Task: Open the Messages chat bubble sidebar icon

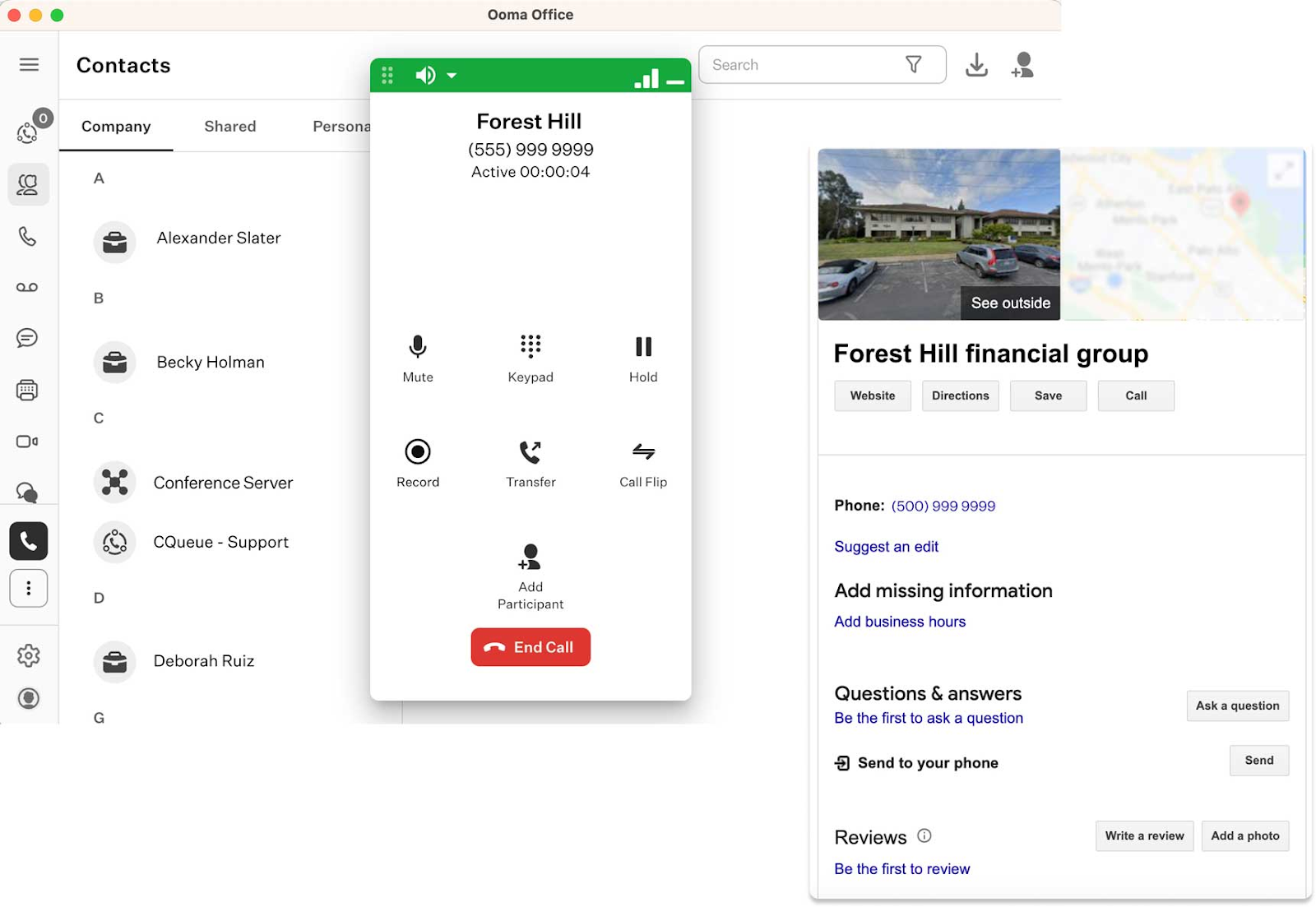Action: [27, 338]
